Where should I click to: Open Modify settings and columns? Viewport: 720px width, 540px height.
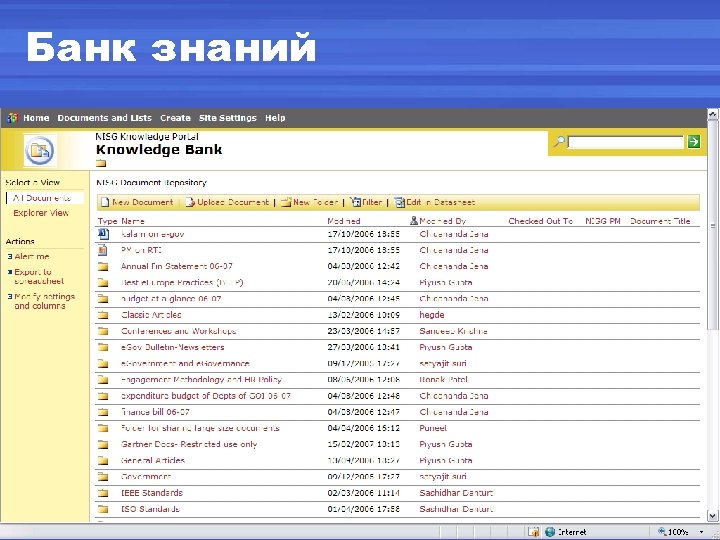click(x=44, y=301)
